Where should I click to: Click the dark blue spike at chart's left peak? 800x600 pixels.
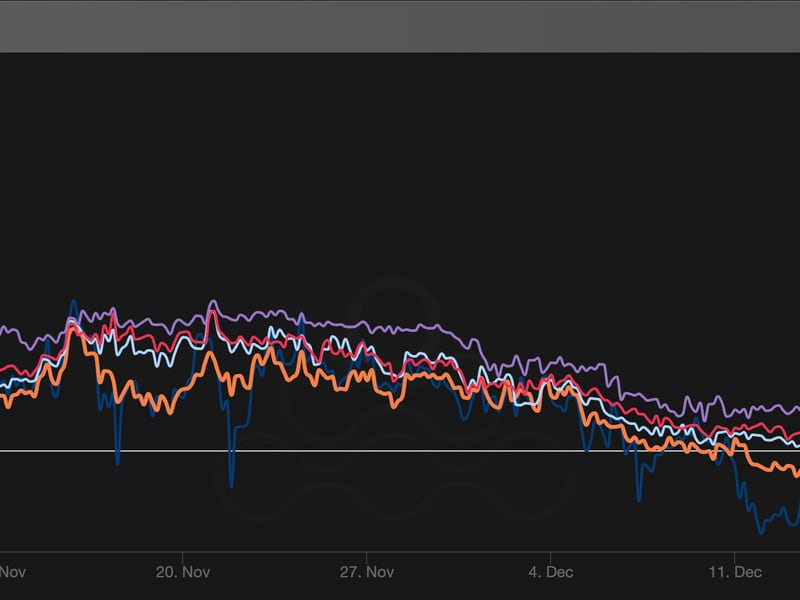tap(73, 301)
